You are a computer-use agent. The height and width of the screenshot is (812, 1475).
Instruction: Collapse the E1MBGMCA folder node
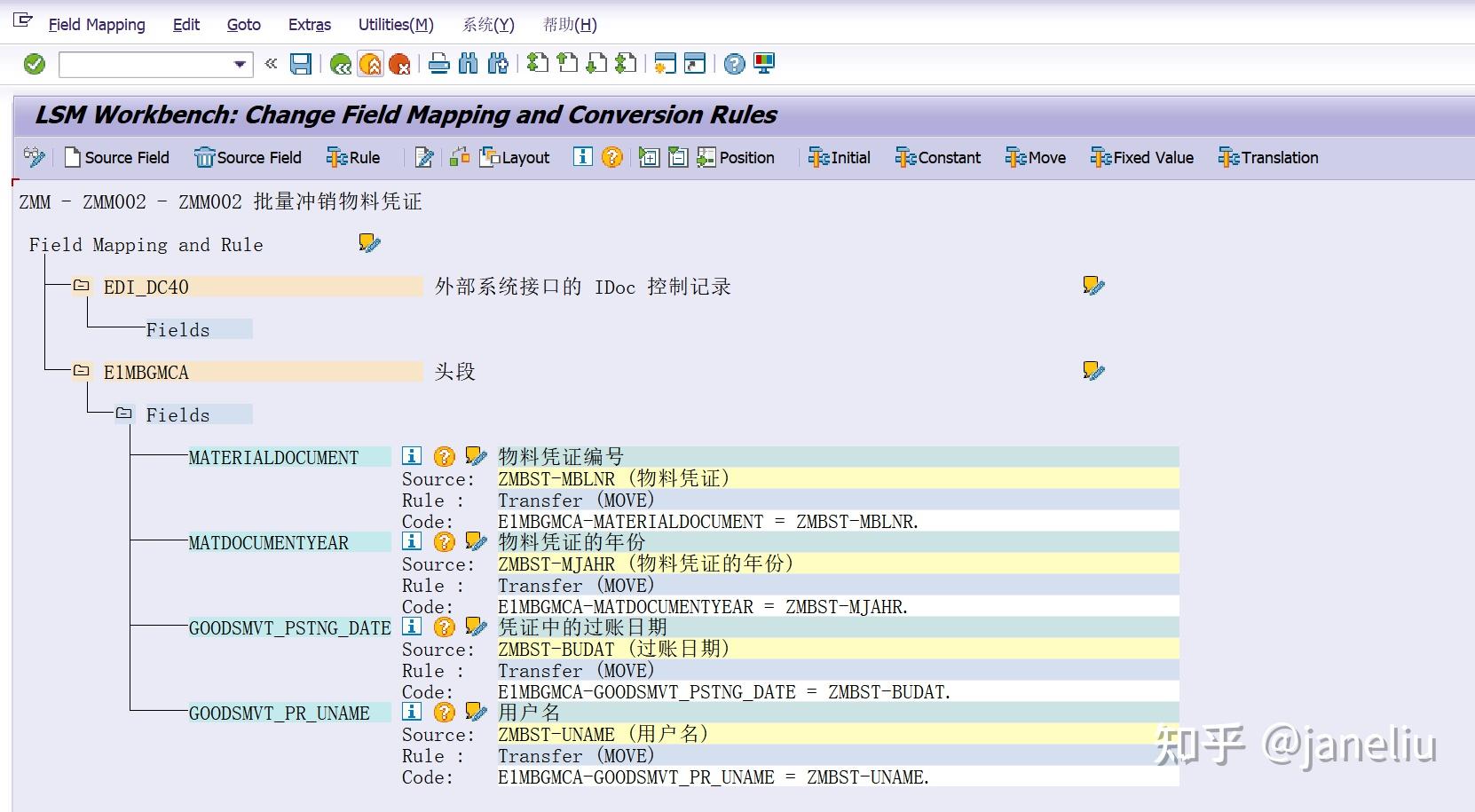pyautogui.click(x=82, y=371)
